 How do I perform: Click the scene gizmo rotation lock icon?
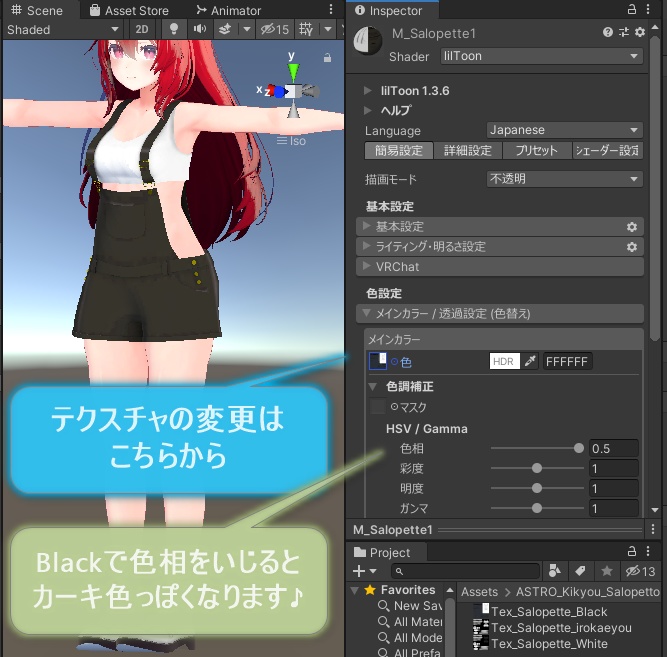327,58
